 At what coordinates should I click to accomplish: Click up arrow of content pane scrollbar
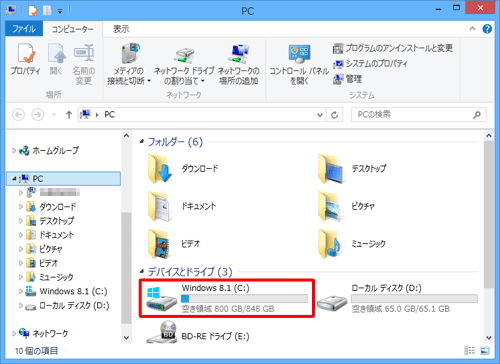click(x=489, y=136)
